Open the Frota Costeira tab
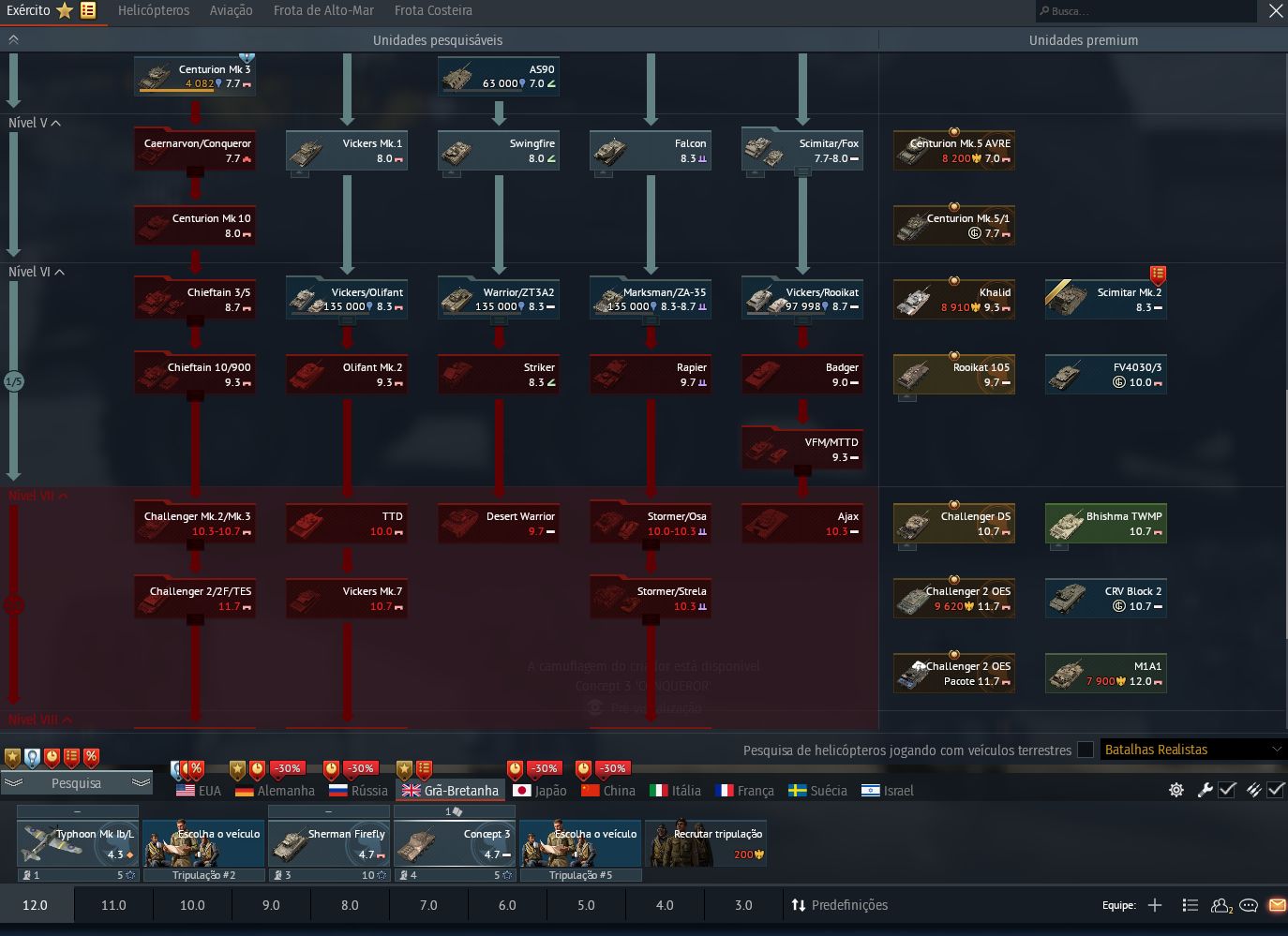Image resolution: width=1288 pixels, height=936 pixels. [x=433, y=10]
